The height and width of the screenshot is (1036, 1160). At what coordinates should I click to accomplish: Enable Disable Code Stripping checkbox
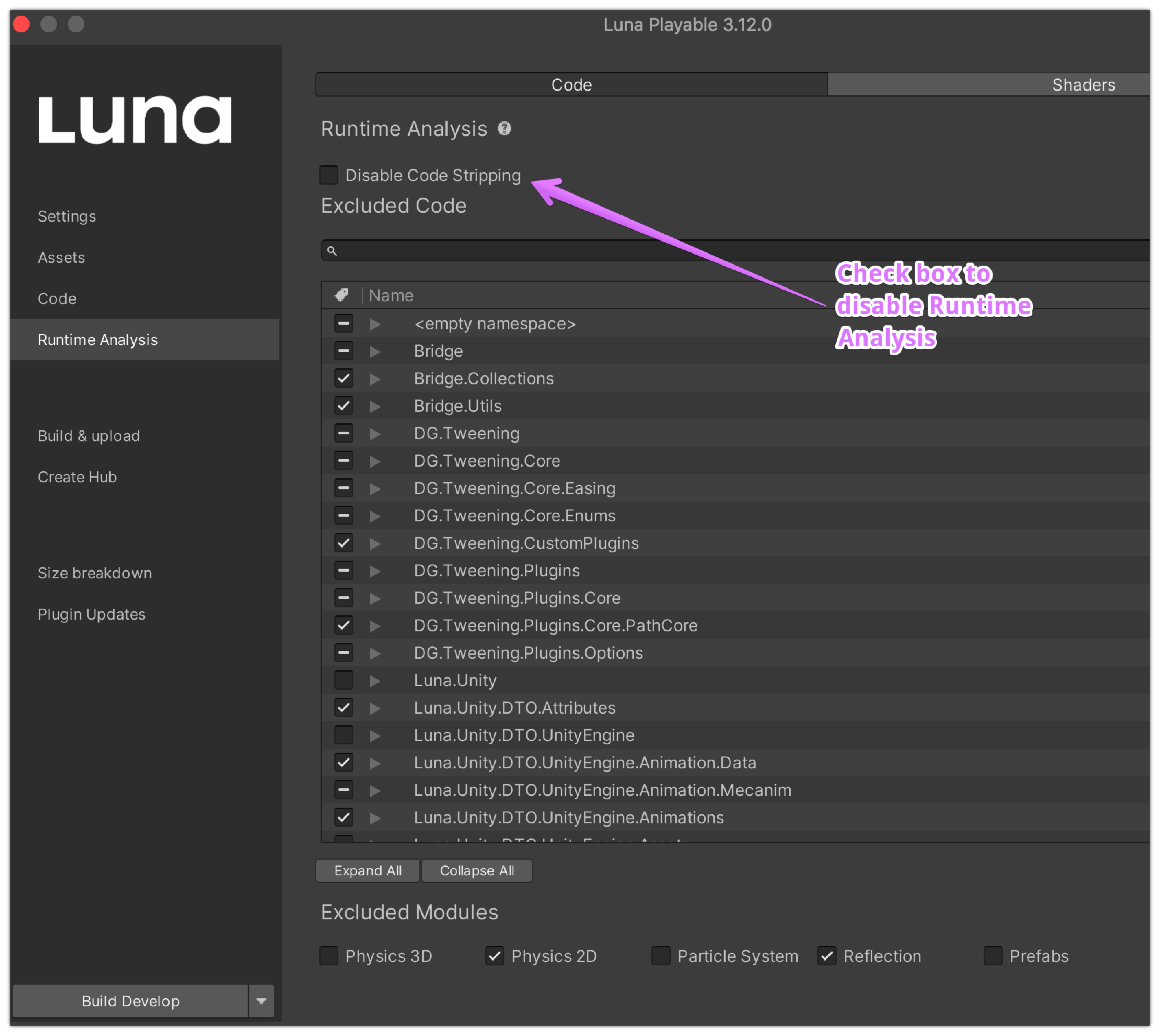[328, 175]
